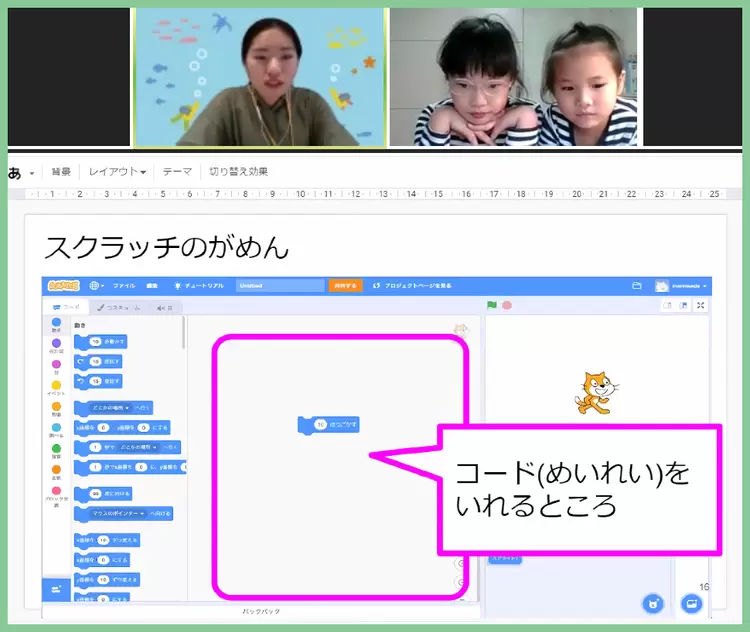Screen dimensions: 750x632
Task: Open the globe language dropdown
Action: [x=97, y=285]
